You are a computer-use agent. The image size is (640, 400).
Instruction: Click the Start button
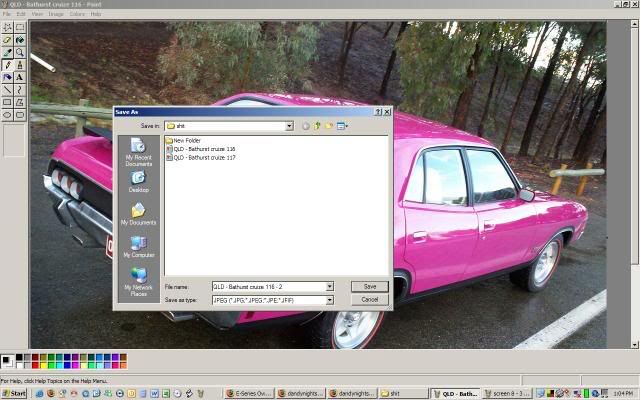14,393
